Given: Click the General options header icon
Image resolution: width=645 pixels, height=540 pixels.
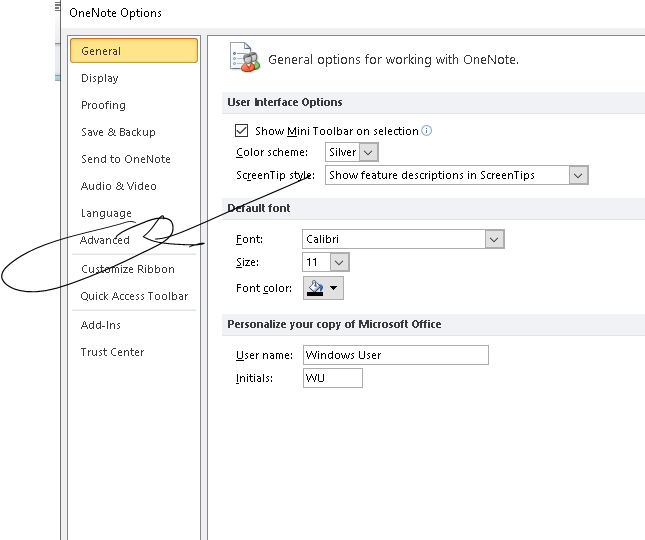Looking at the screenshot, I should 244,57.
